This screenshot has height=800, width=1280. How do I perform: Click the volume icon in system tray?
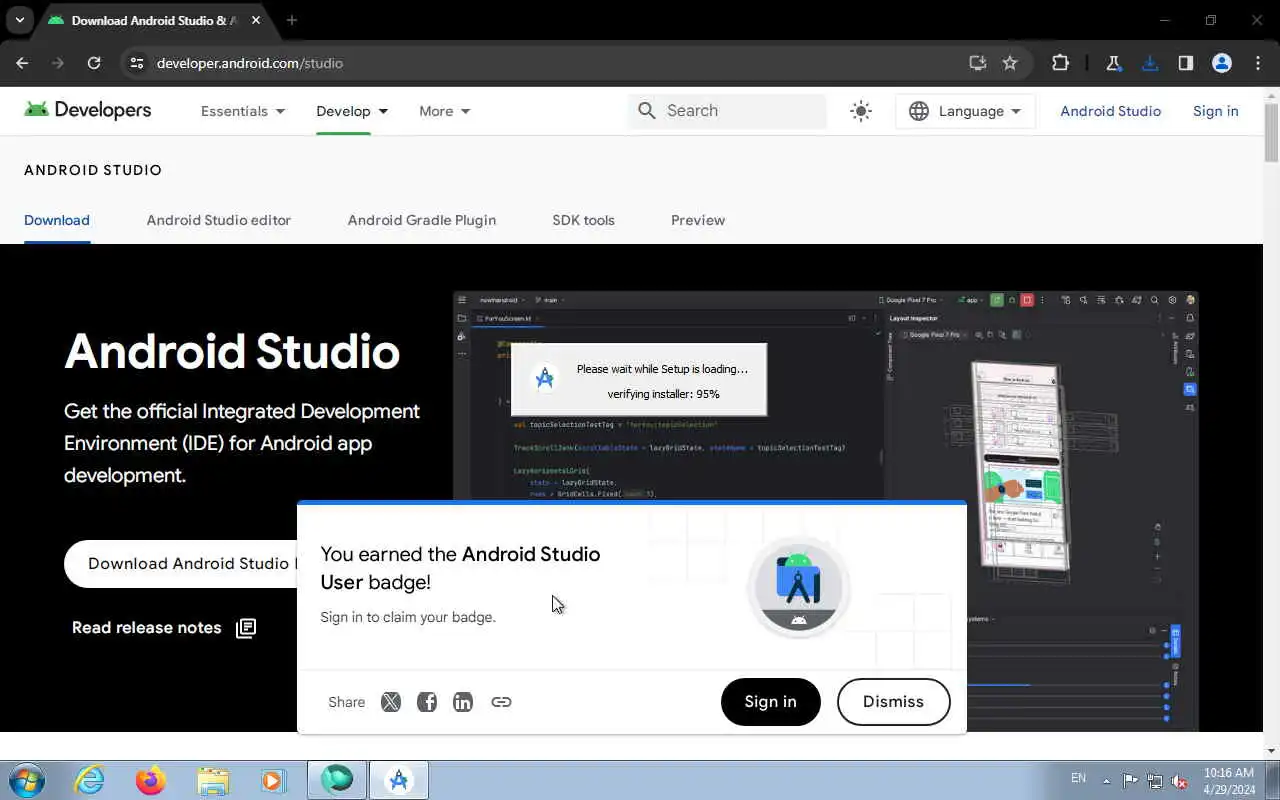pyautogui.click(x=1179, y=781)
